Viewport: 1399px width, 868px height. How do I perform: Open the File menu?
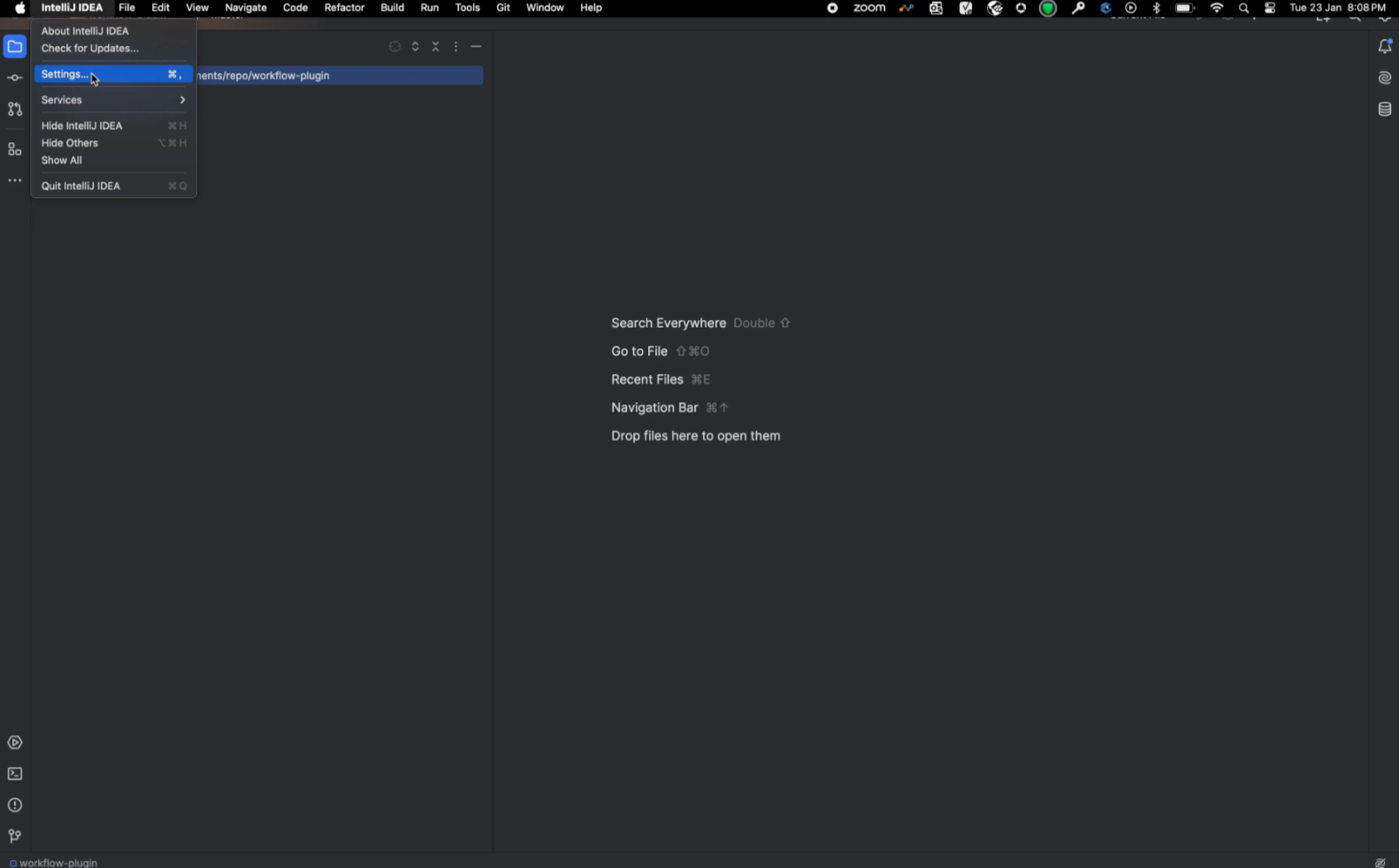pyautogui.click(x=127, y=8)
